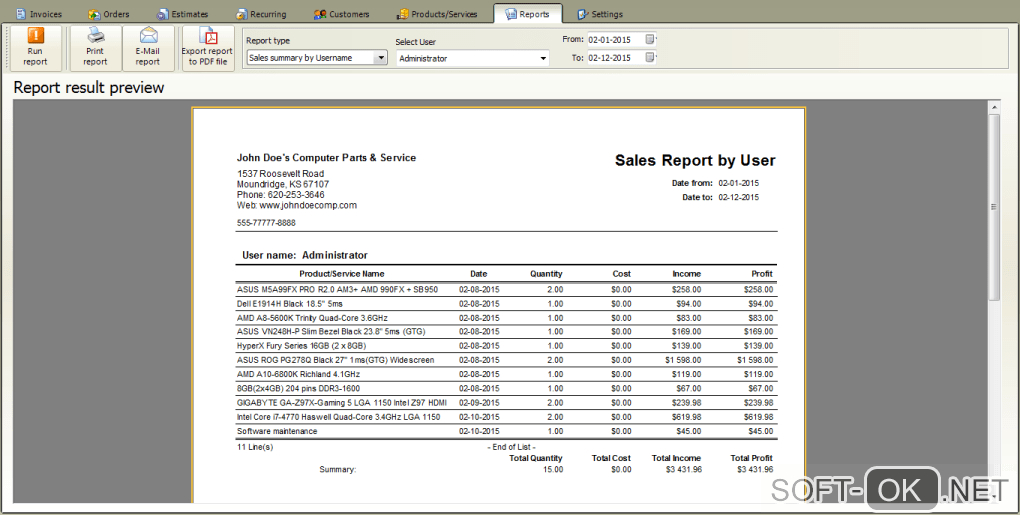Click the To date input field

[x=615, y=58]
